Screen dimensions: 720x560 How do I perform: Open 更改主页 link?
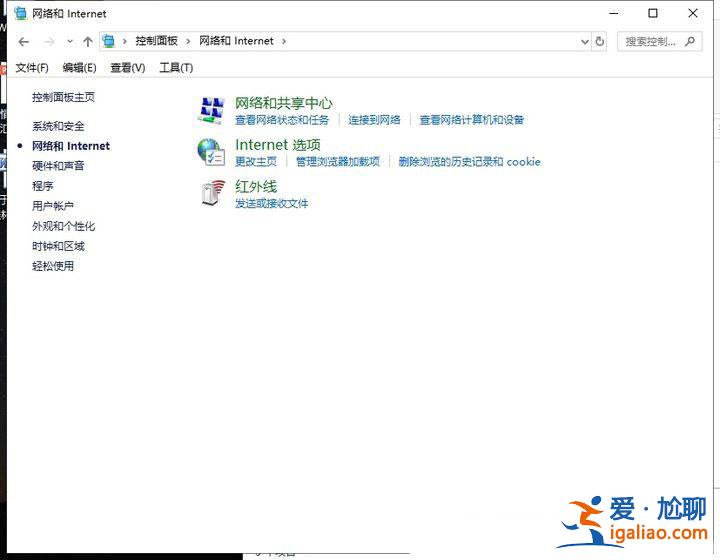256,162
